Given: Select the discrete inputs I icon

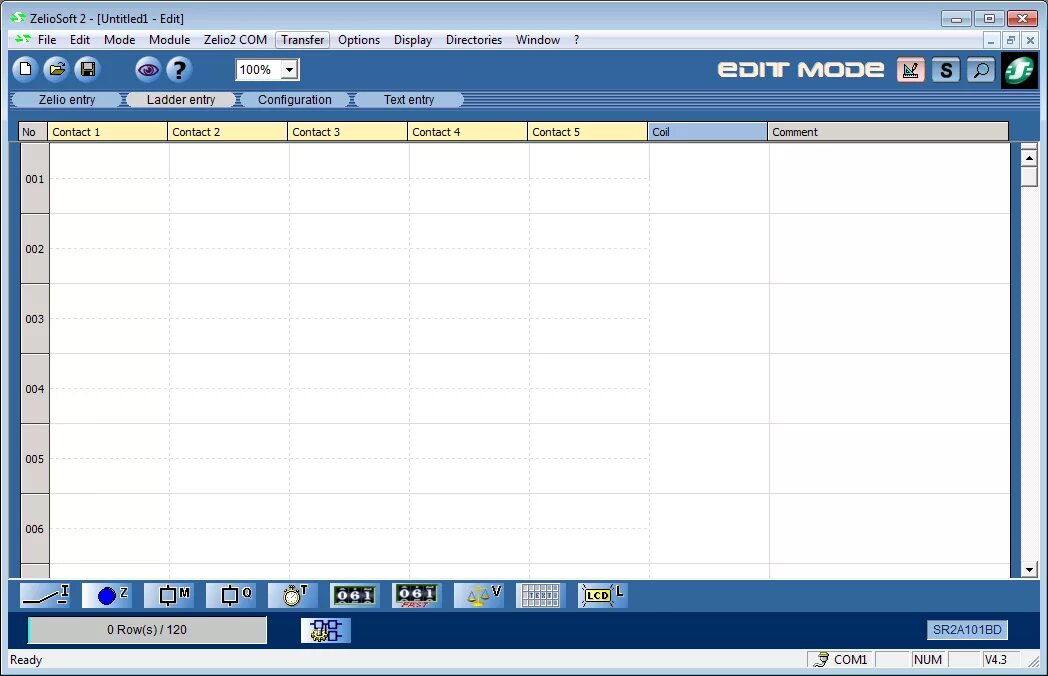Looking at the screenshot, I should 45,595.
